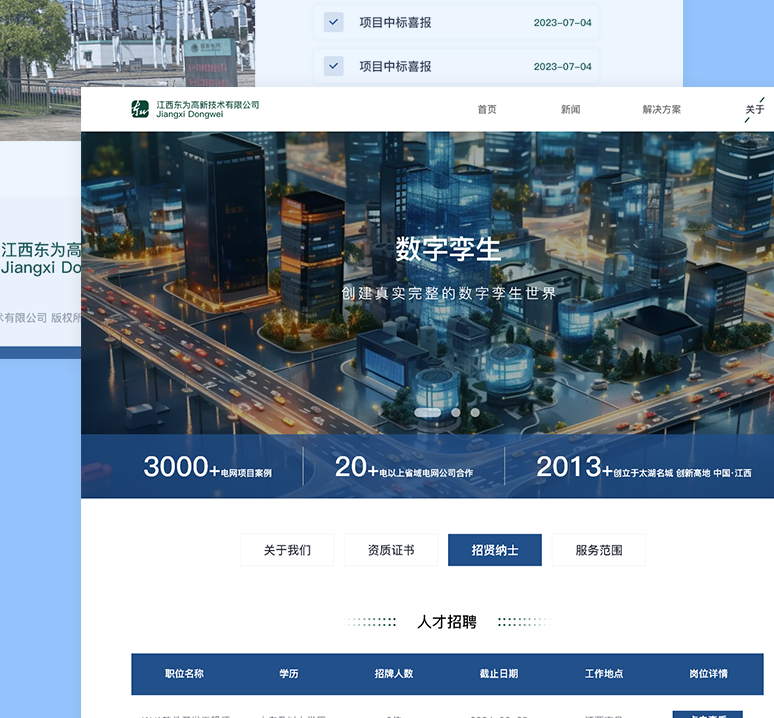Select the active first carousel indicator
The image size is (774, 718).
[427, 412]
